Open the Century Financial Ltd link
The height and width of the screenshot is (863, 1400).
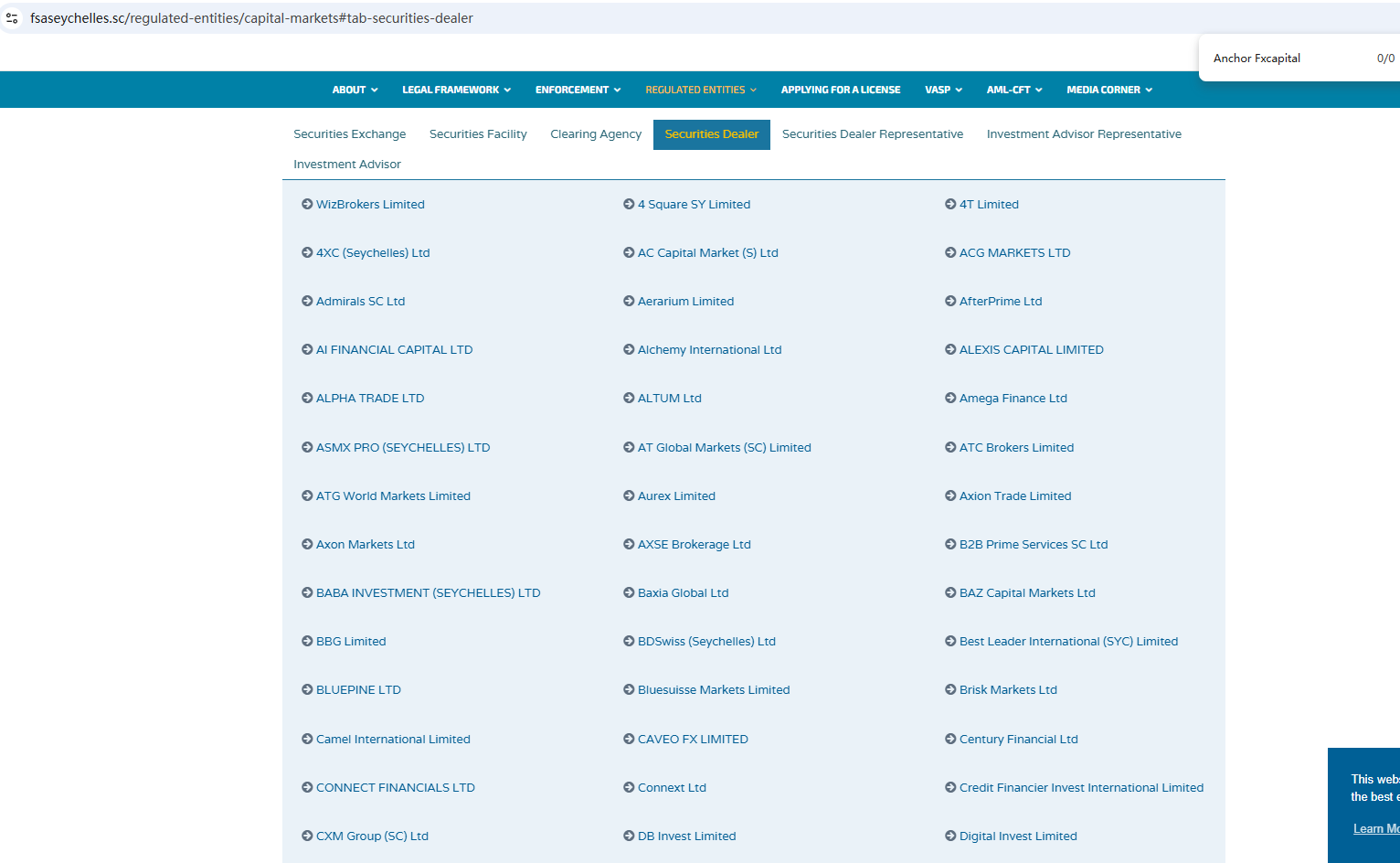click(x=1019, y=739)
